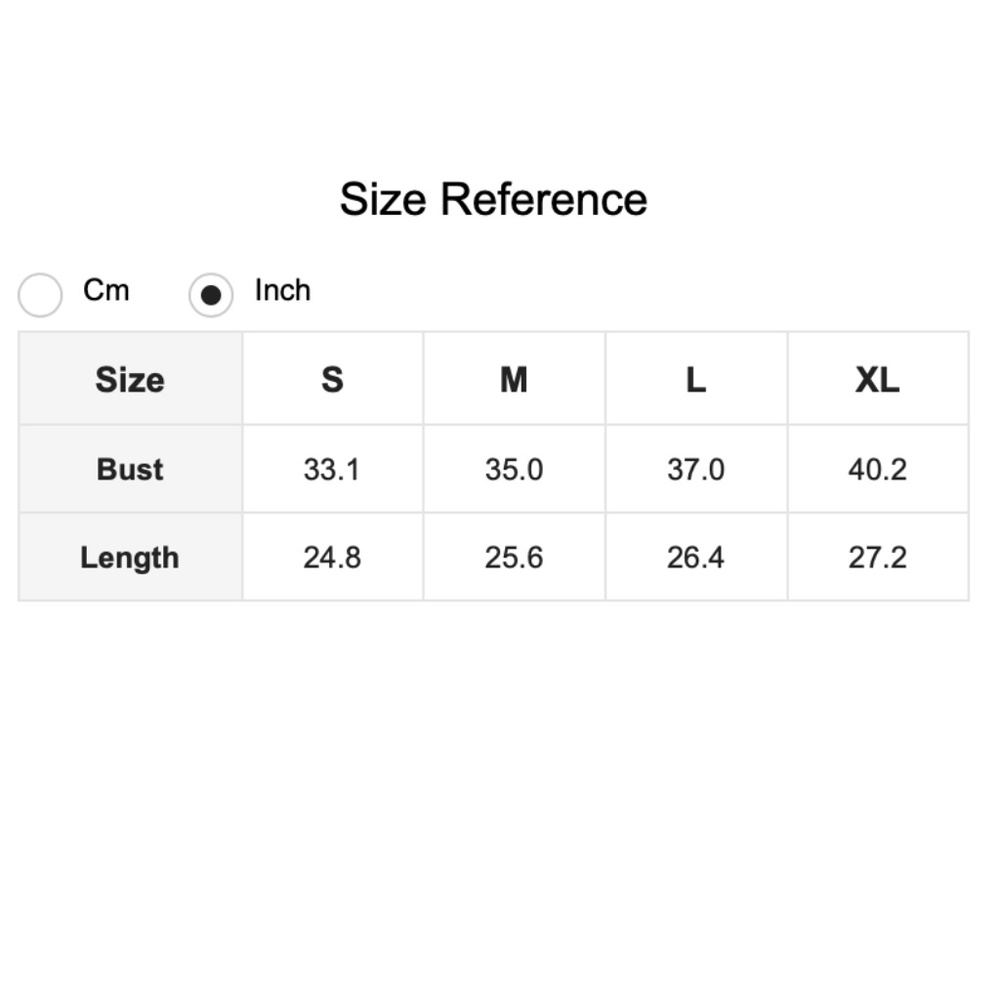Click the Cm unit label text

click(106, 290)
